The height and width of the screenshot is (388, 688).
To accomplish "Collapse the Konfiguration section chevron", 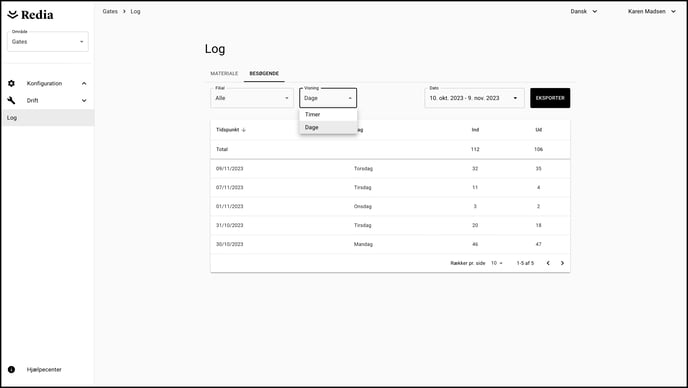I will [84, 83].
